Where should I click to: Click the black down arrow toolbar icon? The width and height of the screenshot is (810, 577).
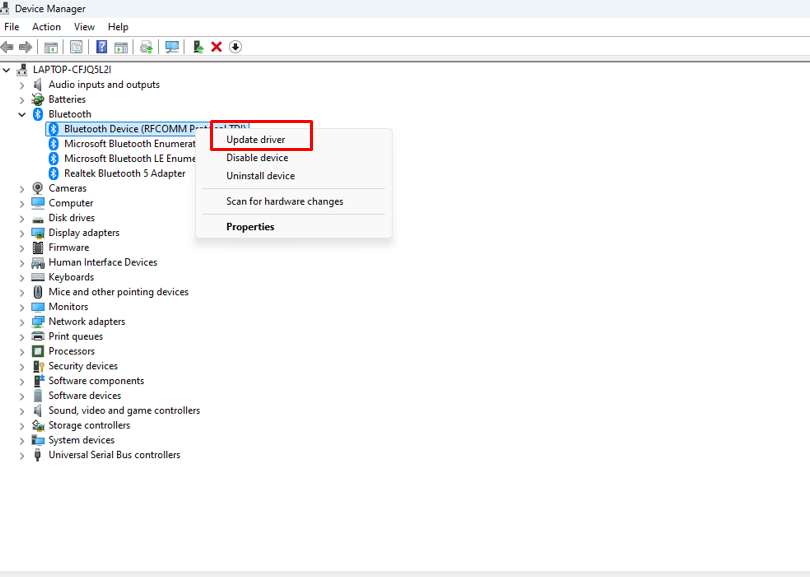[x=236, y=47]
